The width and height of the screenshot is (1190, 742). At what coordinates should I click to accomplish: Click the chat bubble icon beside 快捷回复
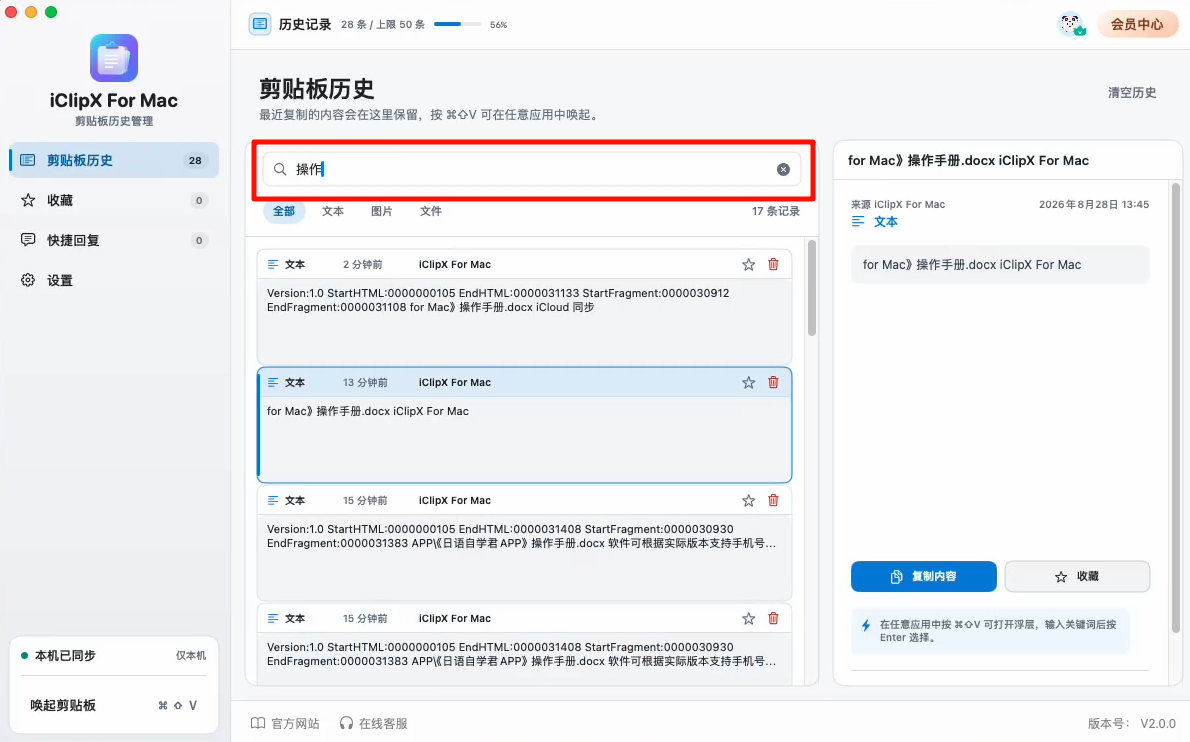click(28, 240)
